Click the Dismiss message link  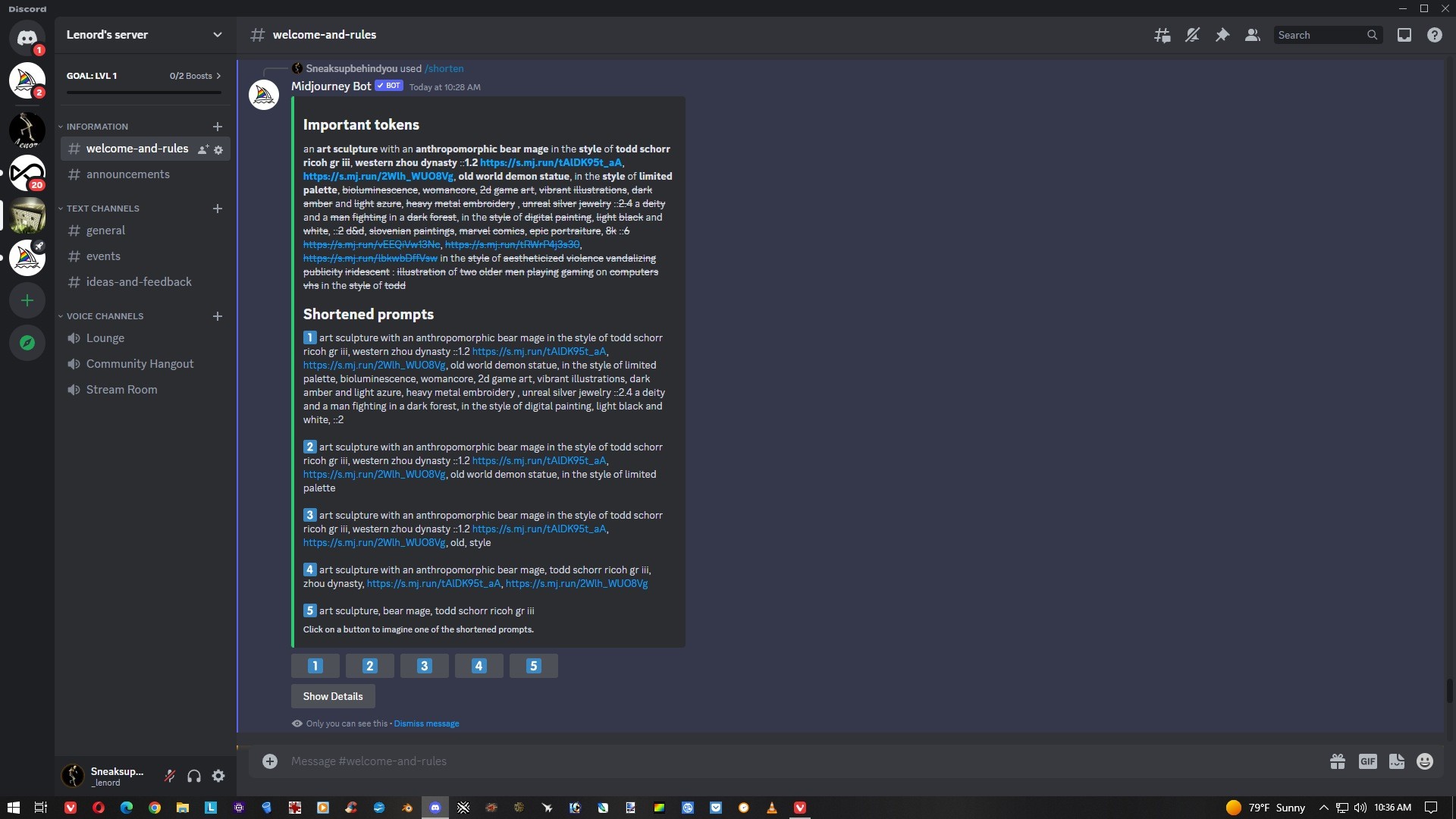click(x=426, y=723)
